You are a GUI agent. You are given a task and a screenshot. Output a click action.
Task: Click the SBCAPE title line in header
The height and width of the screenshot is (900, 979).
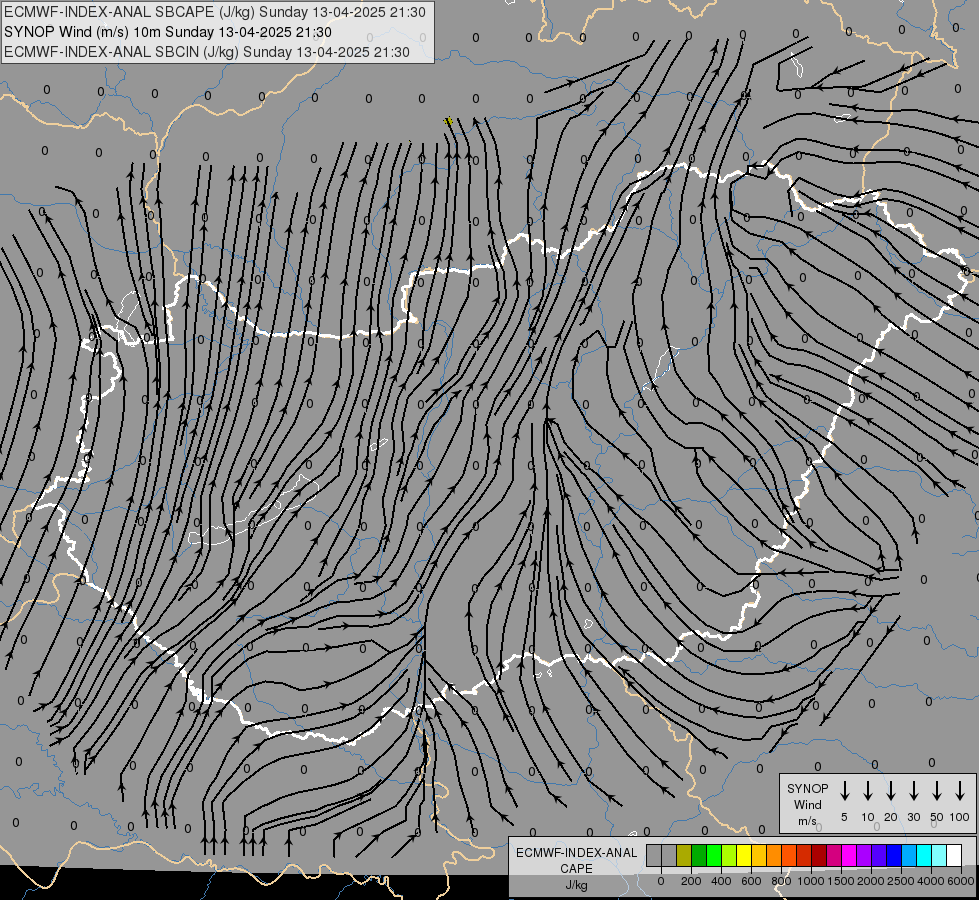click(x=215, y=12)
